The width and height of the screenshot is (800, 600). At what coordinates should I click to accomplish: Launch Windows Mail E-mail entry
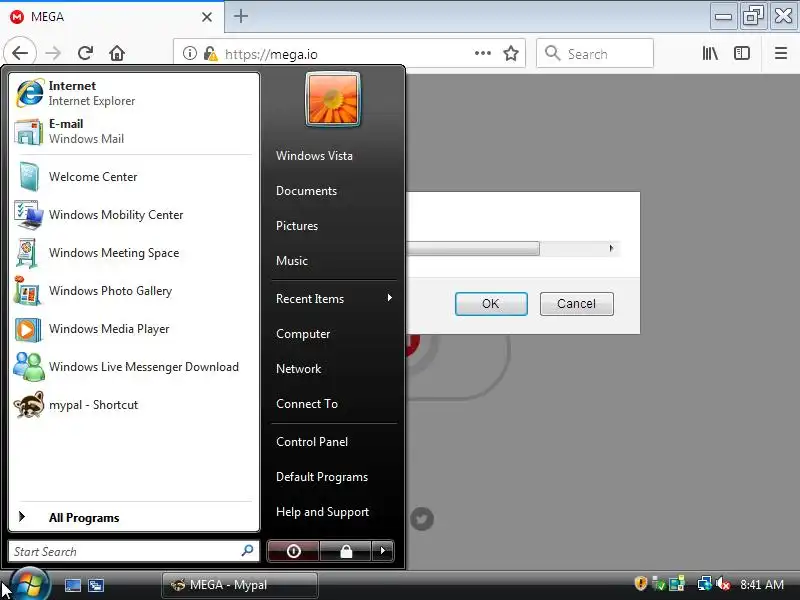click(x=134, y=131)
